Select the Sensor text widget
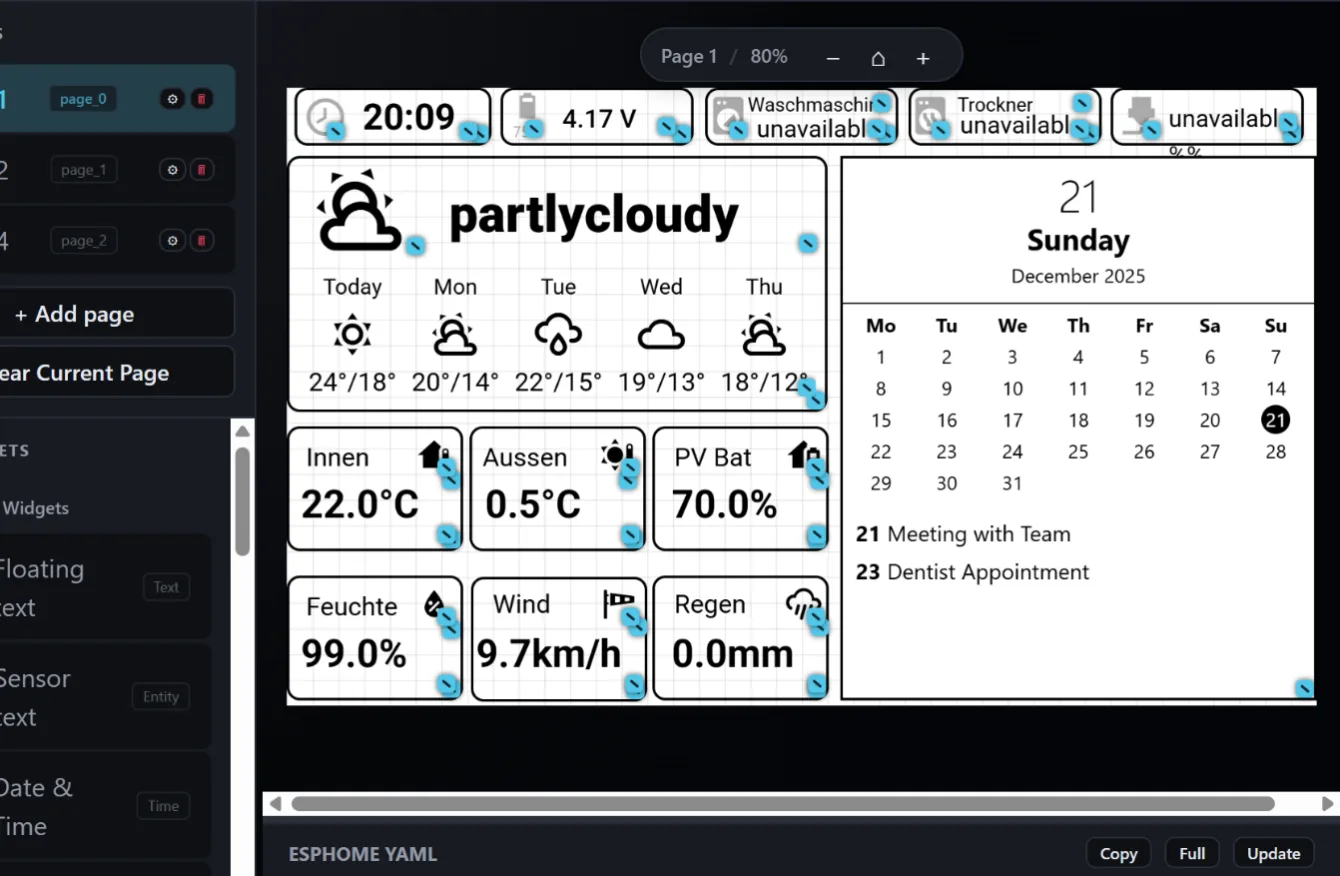1340x876 pixels. (x=100, y=697)
